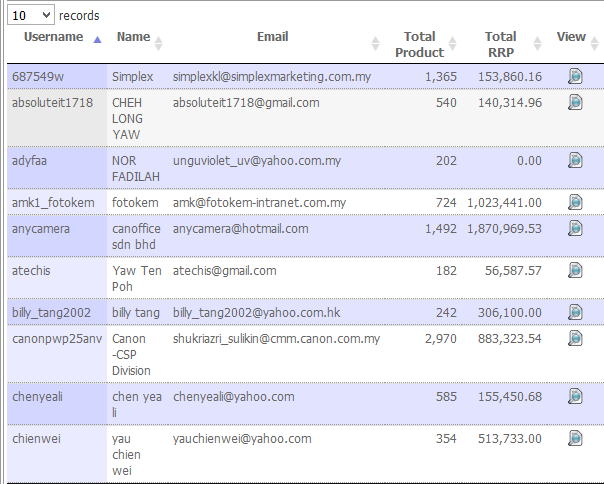The width and height of the screenshot is (604, 484).
Task: Sort by Total Product column
Action: point(419,44)
